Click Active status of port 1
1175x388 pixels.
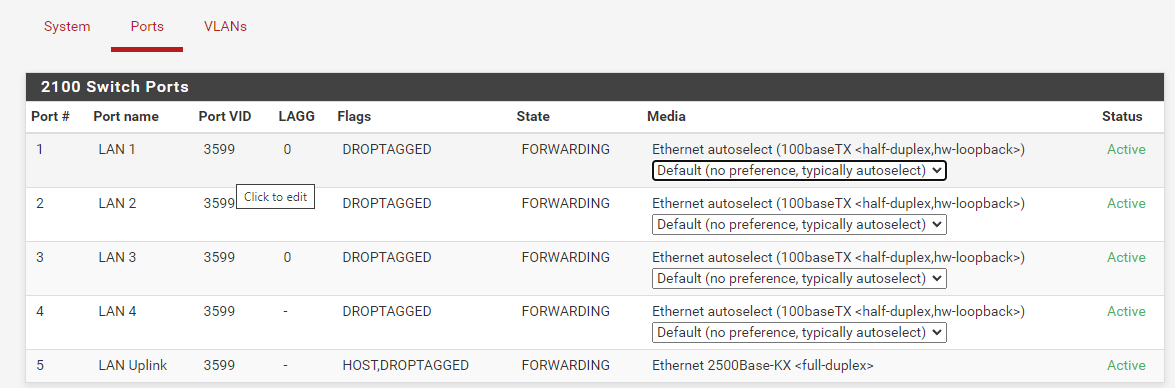click(x=1126, y=150)
